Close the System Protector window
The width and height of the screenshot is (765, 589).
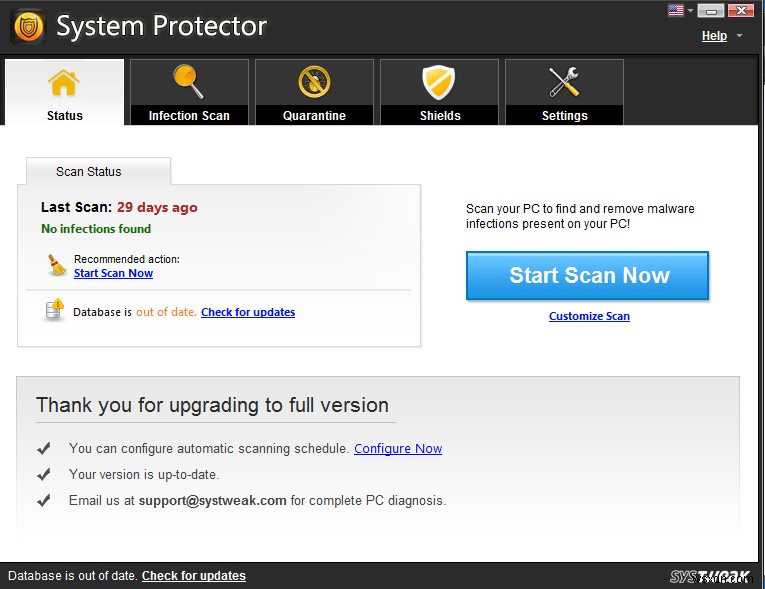click(x=741, y=10)
